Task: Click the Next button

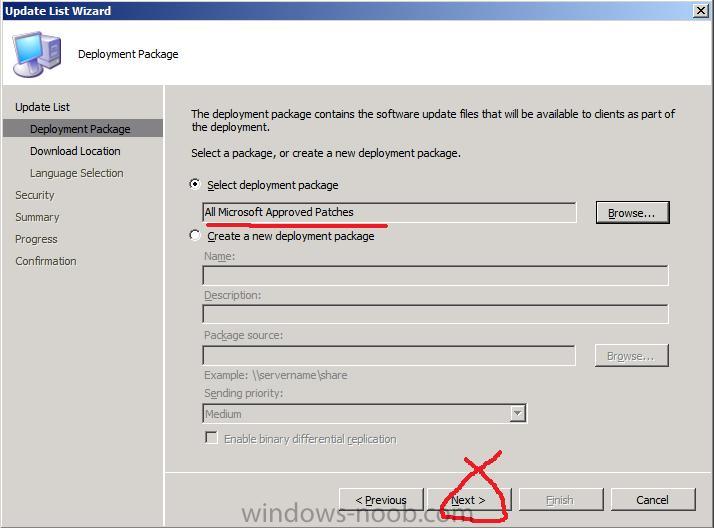Action: [469, 500]
